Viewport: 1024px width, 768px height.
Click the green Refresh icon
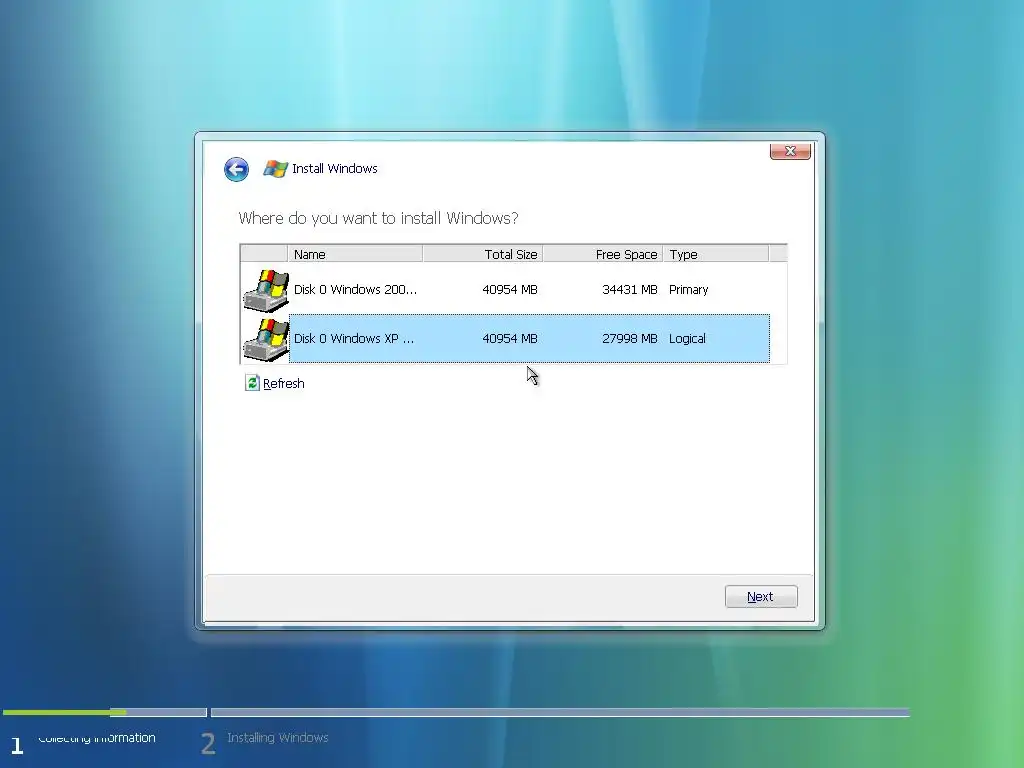click(x=252, y=383)
